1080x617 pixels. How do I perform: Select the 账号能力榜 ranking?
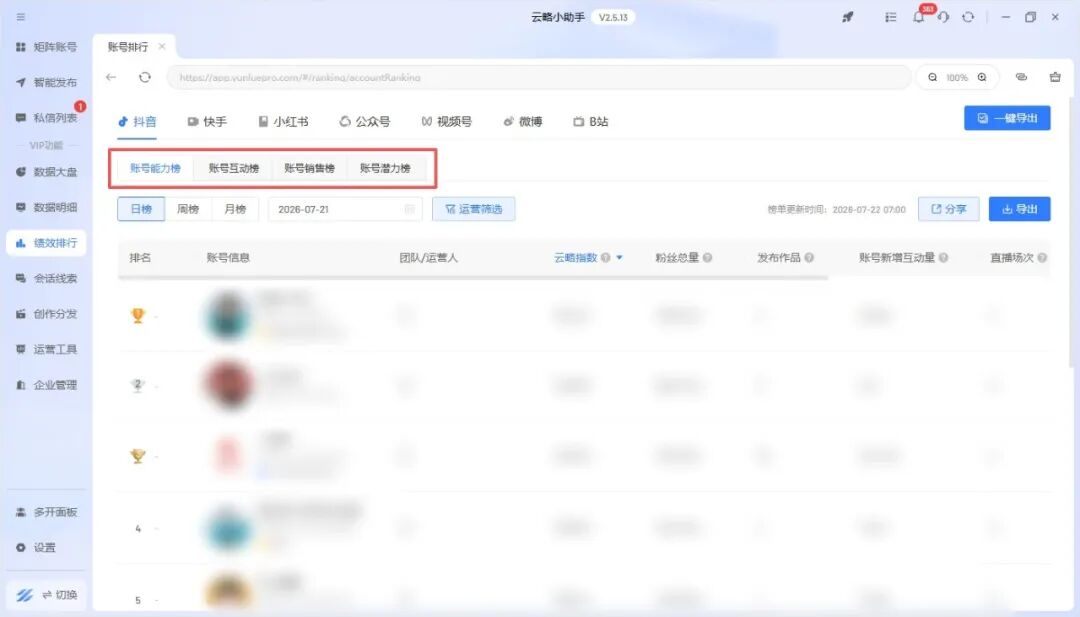(x=156, y=168)
